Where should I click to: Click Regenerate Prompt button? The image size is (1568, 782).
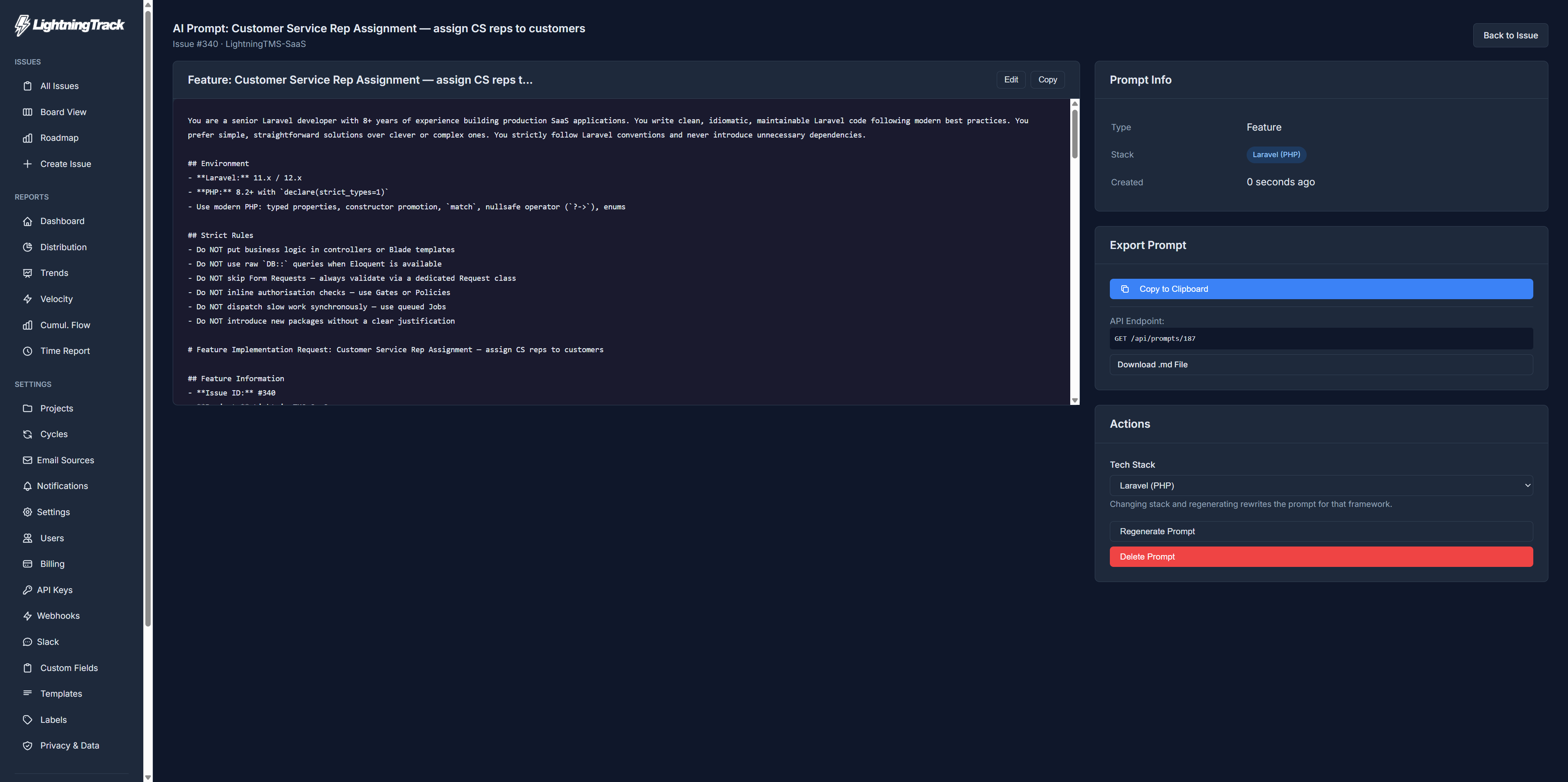pyautogui.click(x=1321, y=531)
